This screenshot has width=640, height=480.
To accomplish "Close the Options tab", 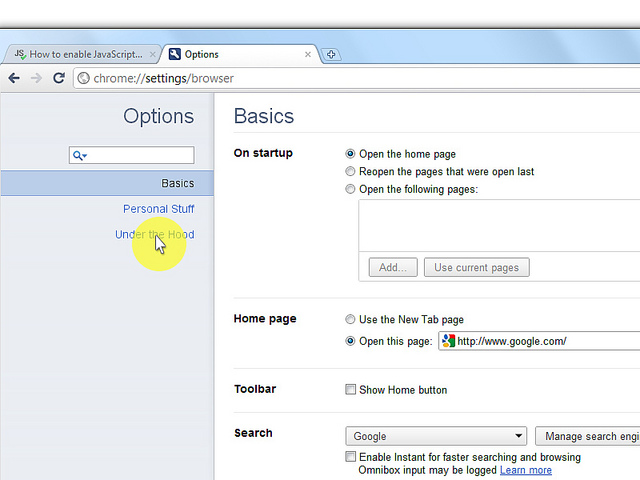I will point(308,55).
